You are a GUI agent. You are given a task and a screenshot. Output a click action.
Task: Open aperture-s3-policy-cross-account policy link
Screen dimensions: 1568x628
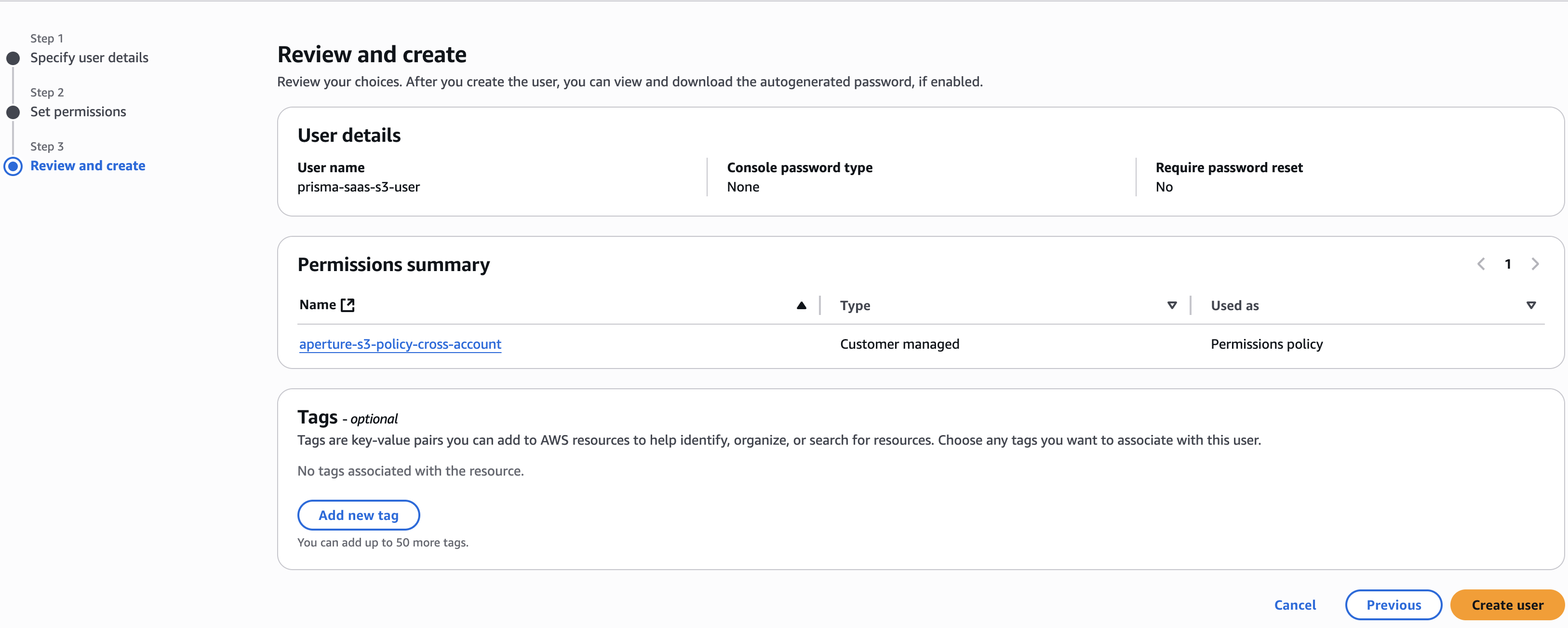tap(400, 344)
